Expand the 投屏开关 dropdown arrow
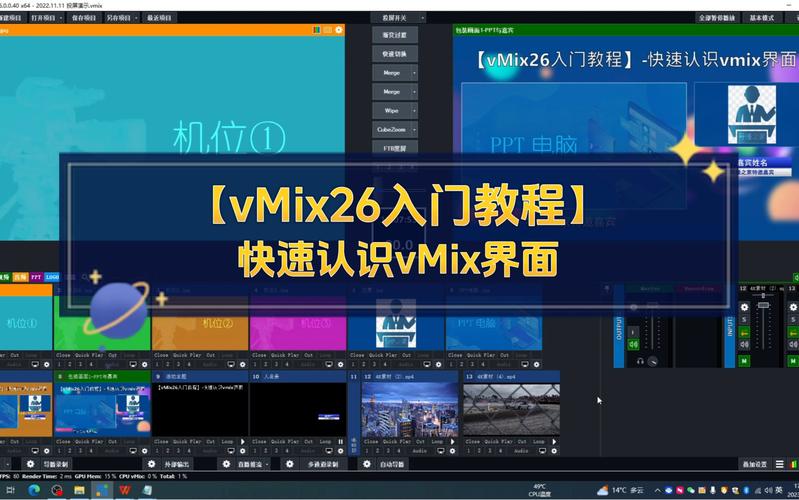Viewport: 799px width, 500px height. (x=422, y=18)
